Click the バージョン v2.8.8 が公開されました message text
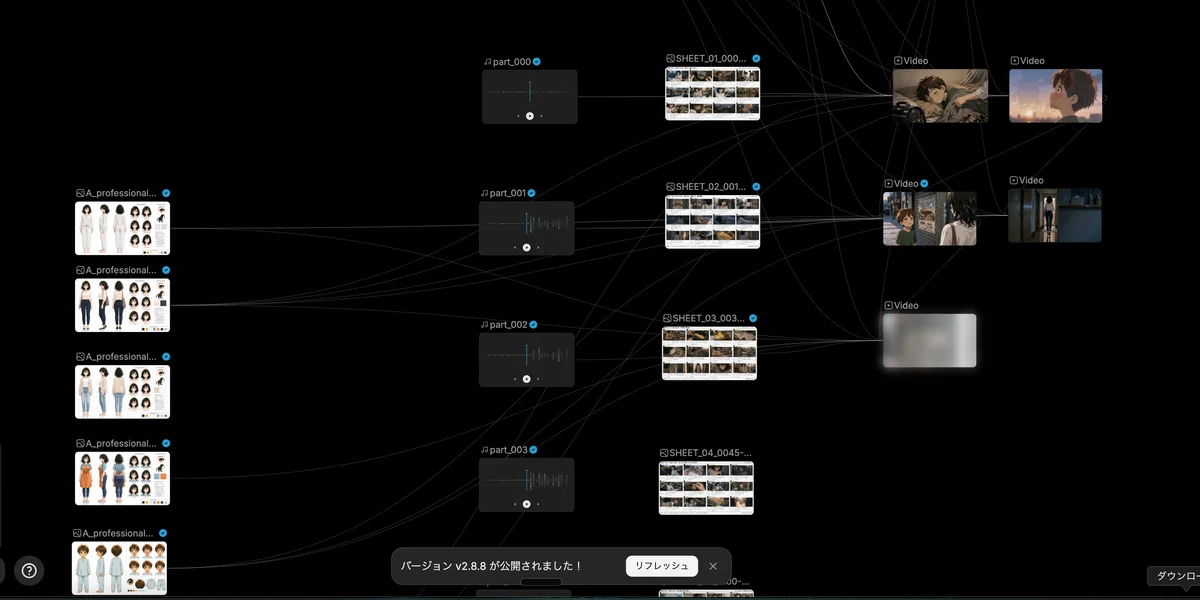Image resolution: width=1200 pixels, height=600 pixels. click(492, 566)
